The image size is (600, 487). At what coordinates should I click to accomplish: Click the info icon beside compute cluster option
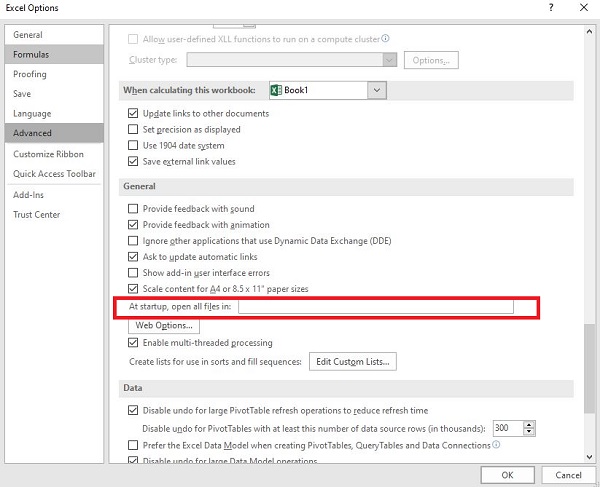click(x=385, y=38)
